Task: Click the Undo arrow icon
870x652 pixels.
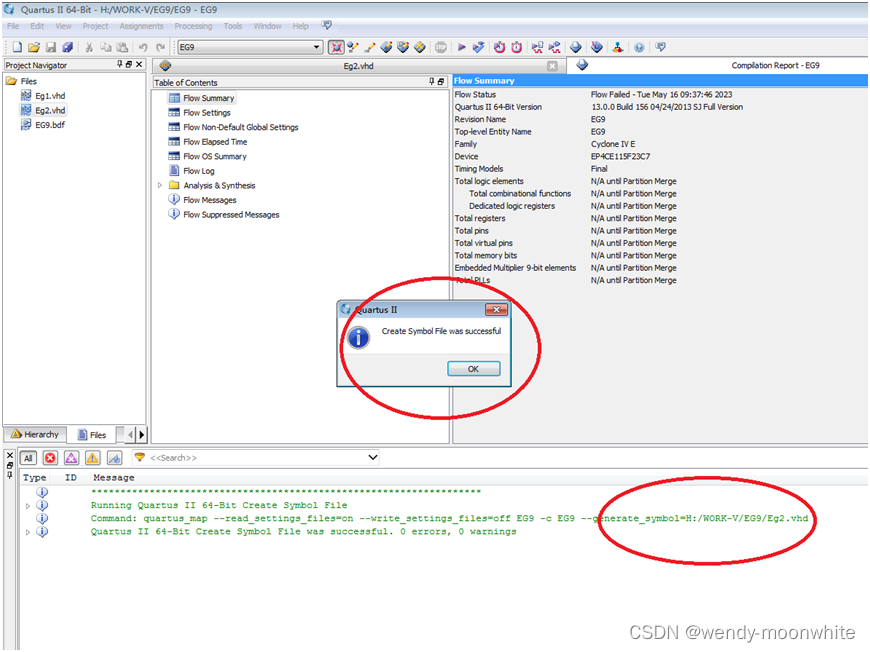Action: [x=143, y=47]
